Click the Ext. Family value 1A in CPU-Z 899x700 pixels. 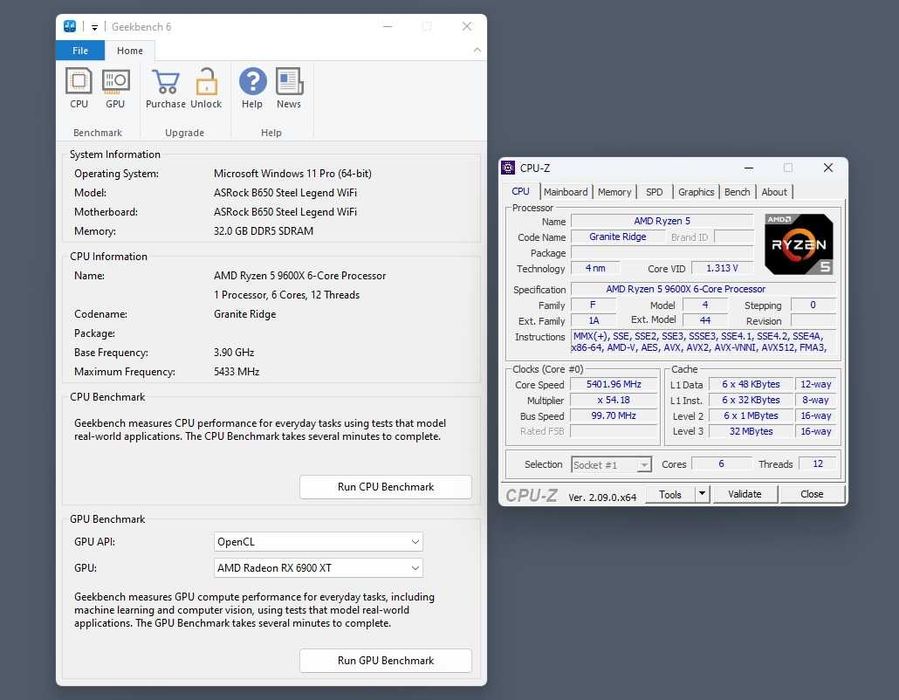[594, 320]
